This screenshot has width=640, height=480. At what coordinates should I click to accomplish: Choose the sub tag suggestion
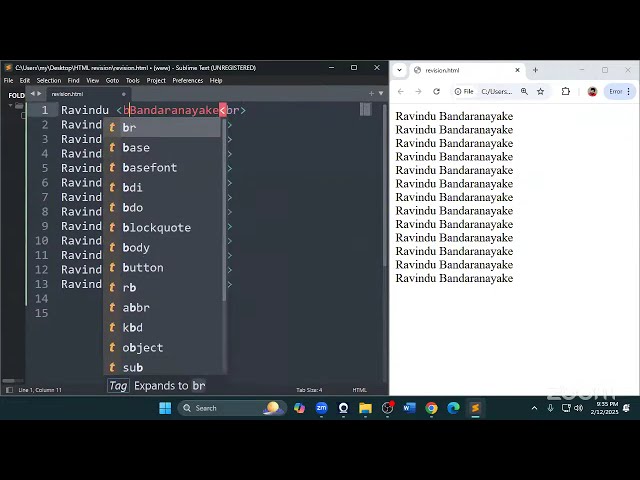pyautogui.click(x=162, y=367)
